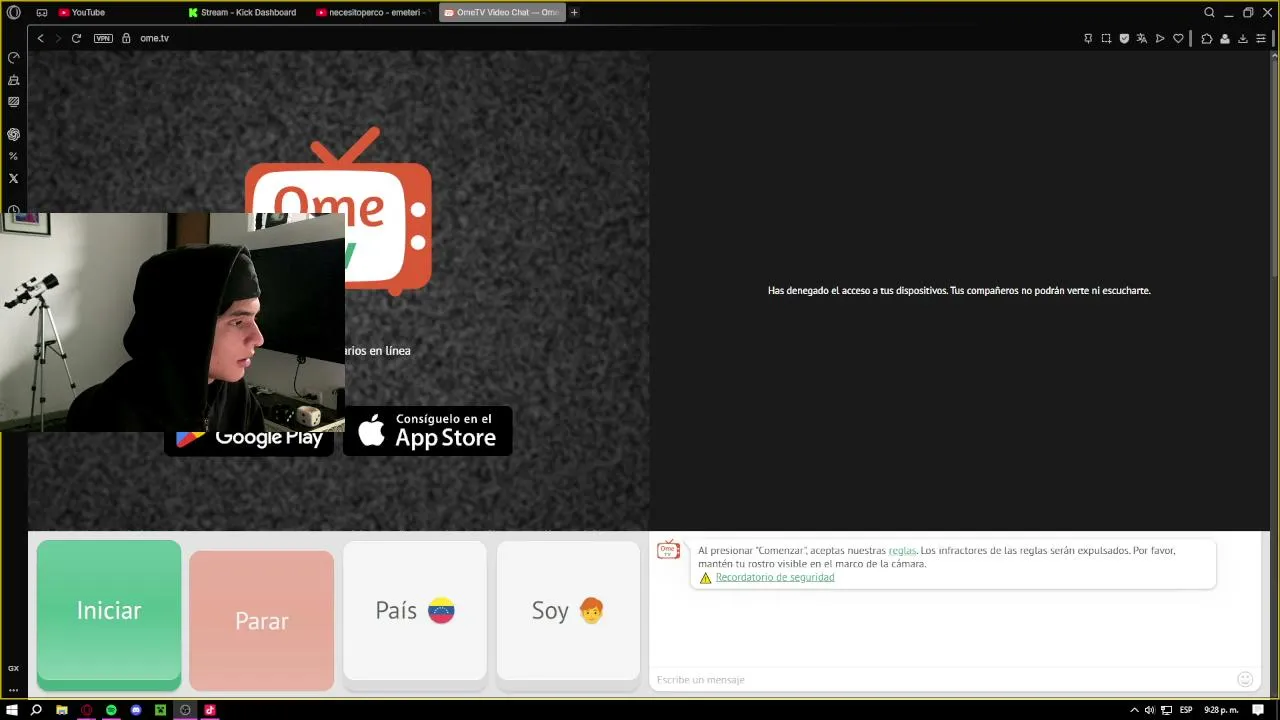Open the extensions puzzle icon
This screenshot has width=1280, height=720.
point(1207,38)
